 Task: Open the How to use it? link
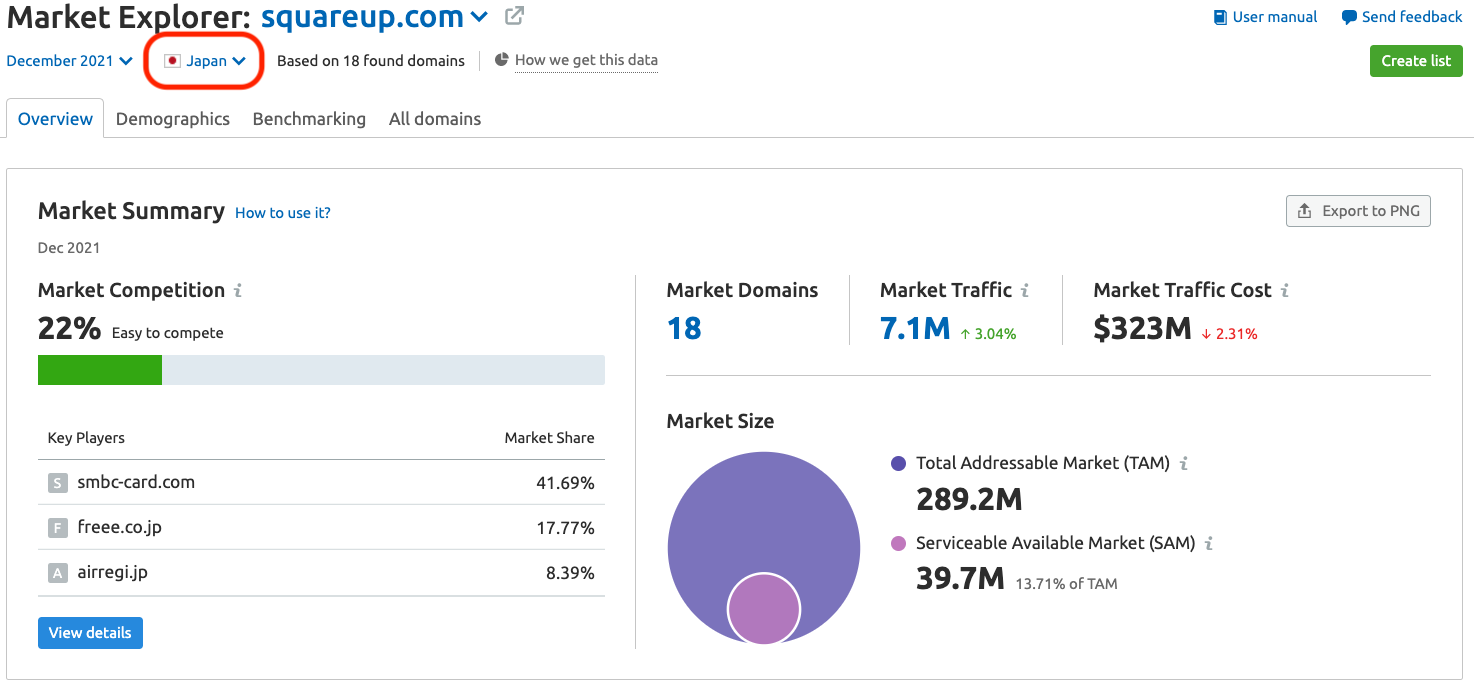click(x=283, y=213)
